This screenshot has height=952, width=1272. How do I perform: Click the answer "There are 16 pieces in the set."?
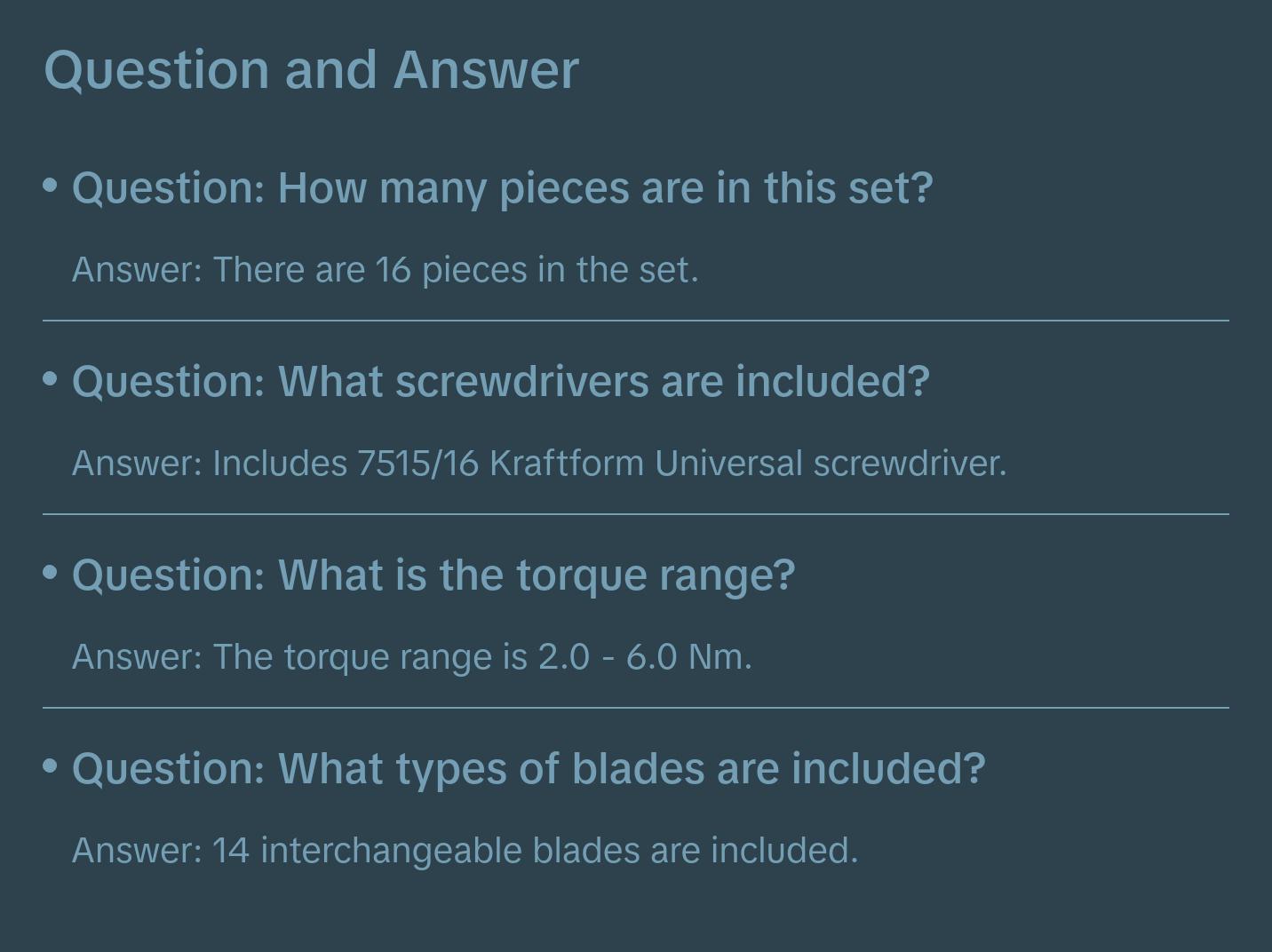click(385, 270)
